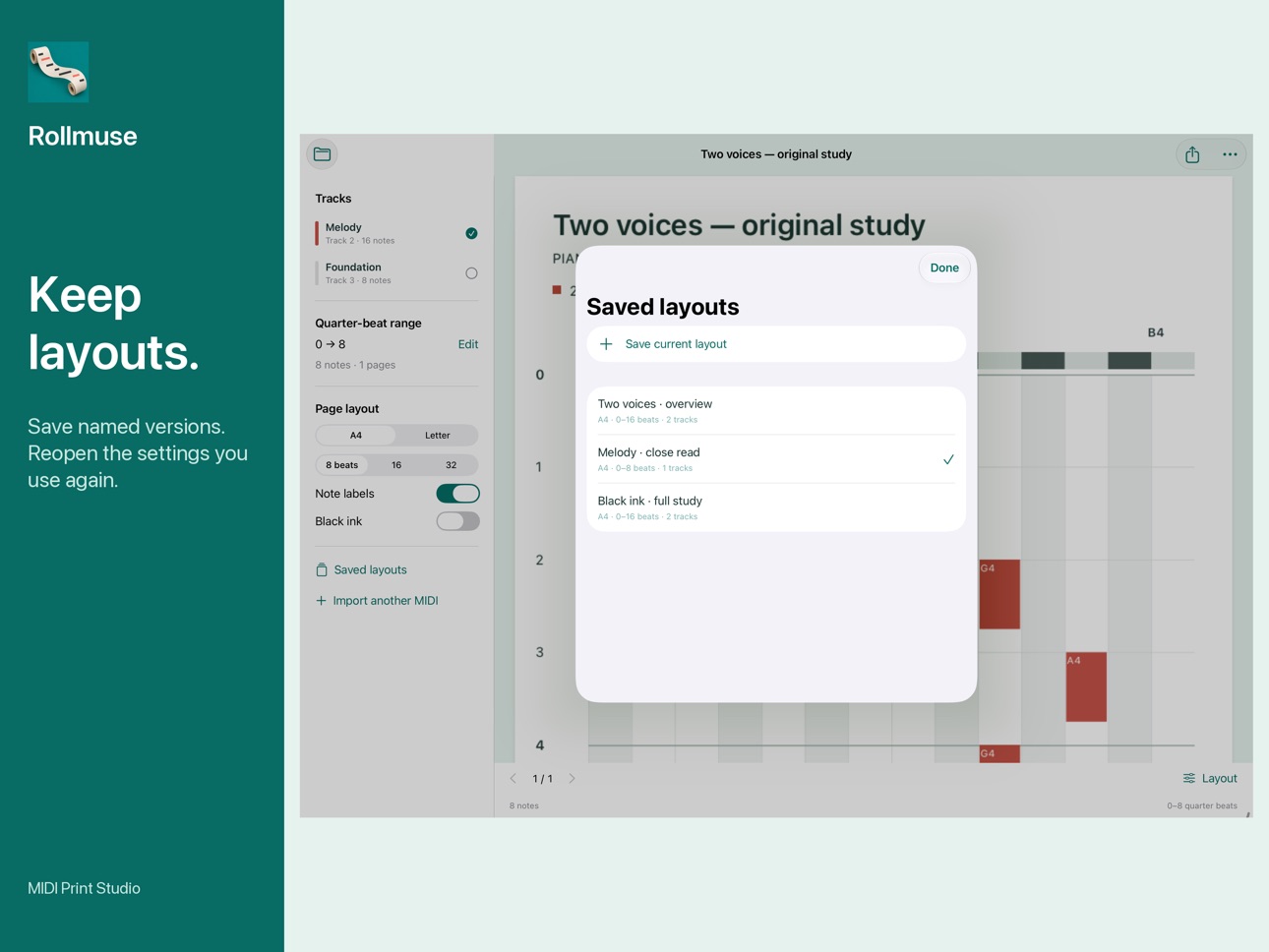This screenshot has width=1269, height=952.
Task: Click the upper G4 note block
Action: (x=999, y=594)
